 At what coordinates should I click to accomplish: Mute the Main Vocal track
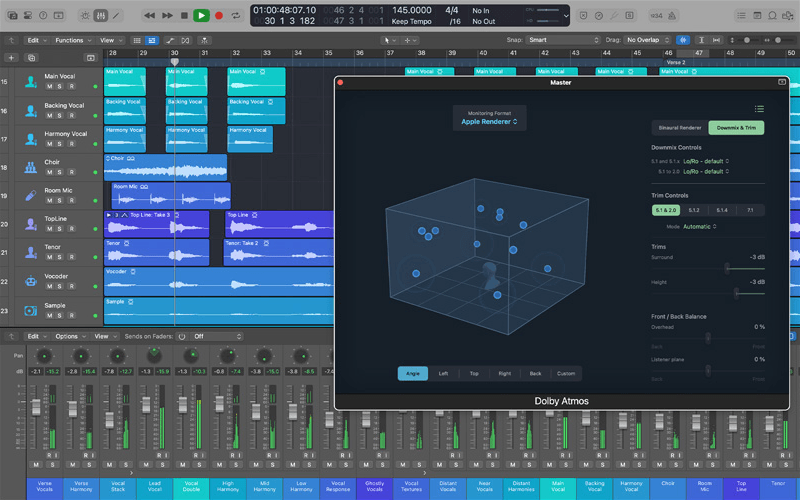coord(49,87)
